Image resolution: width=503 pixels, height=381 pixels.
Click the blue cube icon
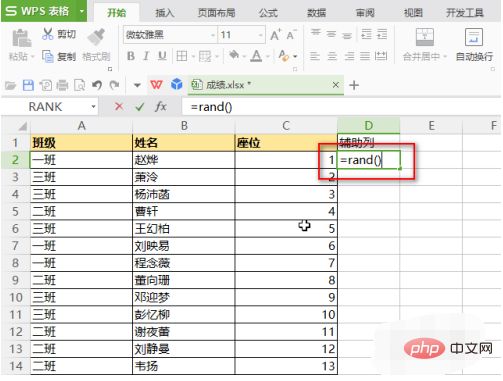(x=177, y=85)
